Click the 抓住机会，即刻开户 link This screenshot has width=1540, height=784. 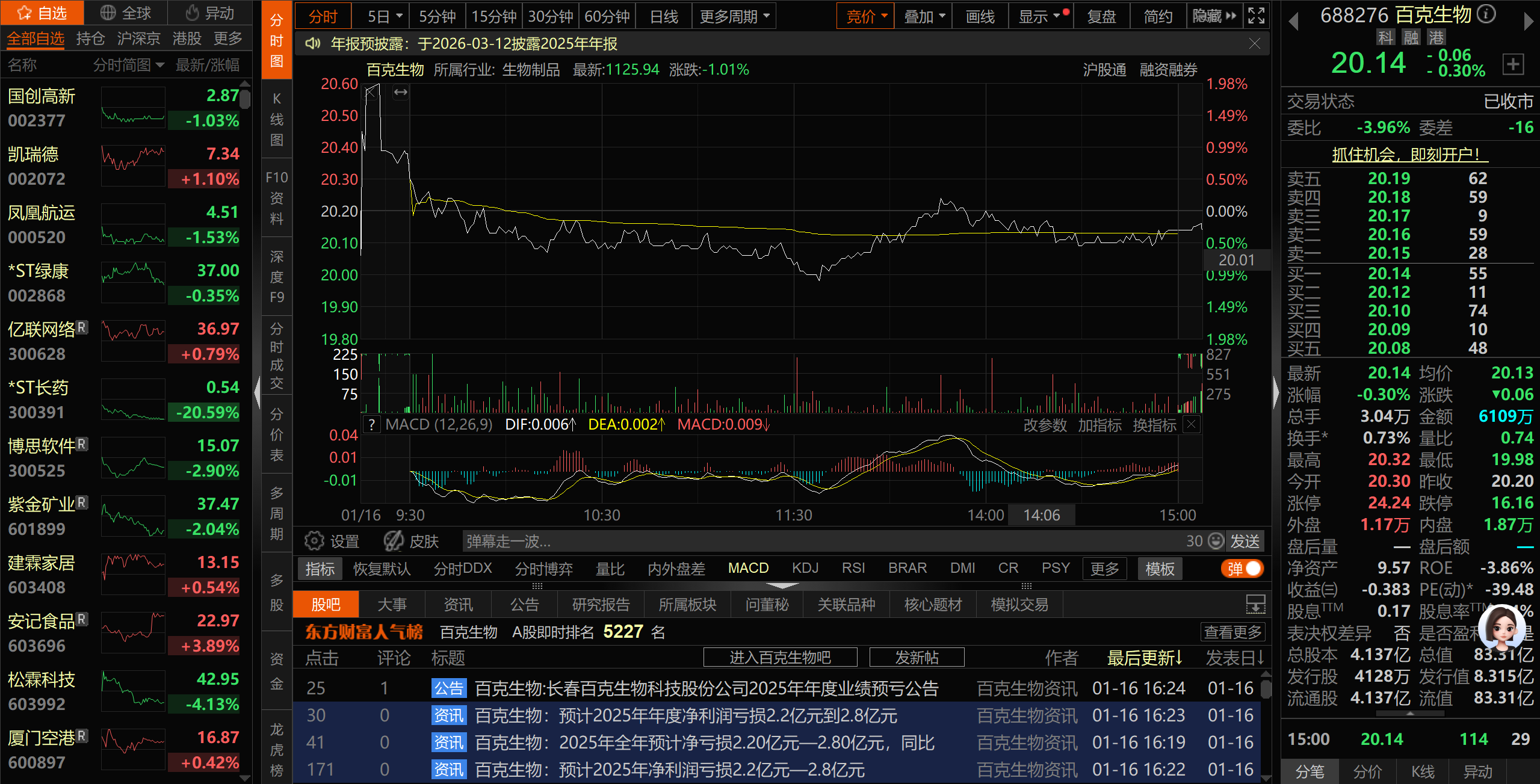(x=1409, y=155)
